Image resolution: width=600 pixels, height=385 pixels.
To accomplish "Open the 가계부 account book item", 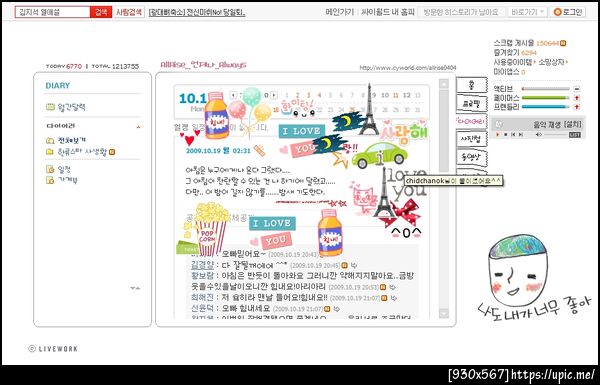I will [x=67, y=180].
